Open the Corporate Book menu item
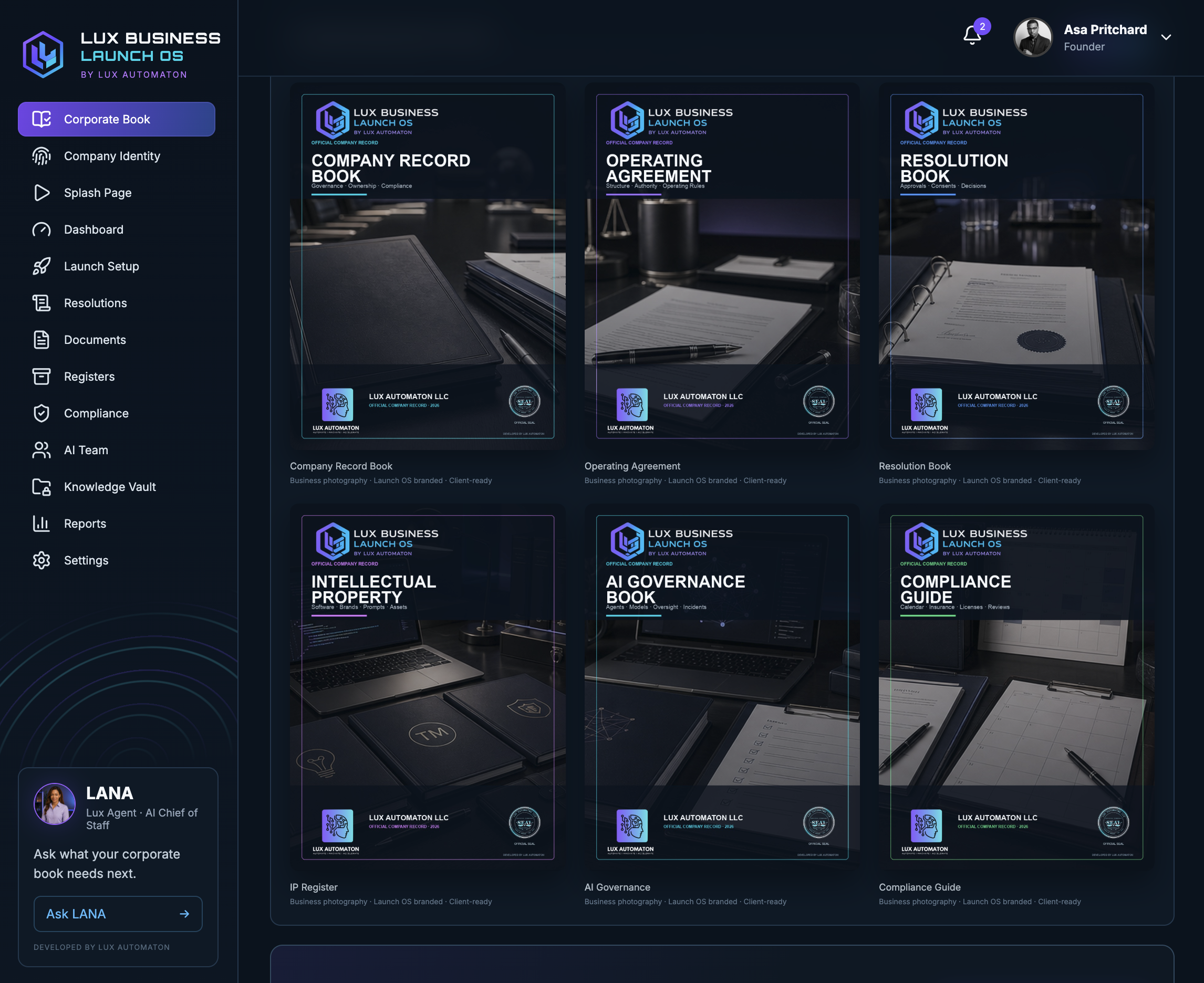Viewport: 1204px width, 983px height. [x=117, y=119]
